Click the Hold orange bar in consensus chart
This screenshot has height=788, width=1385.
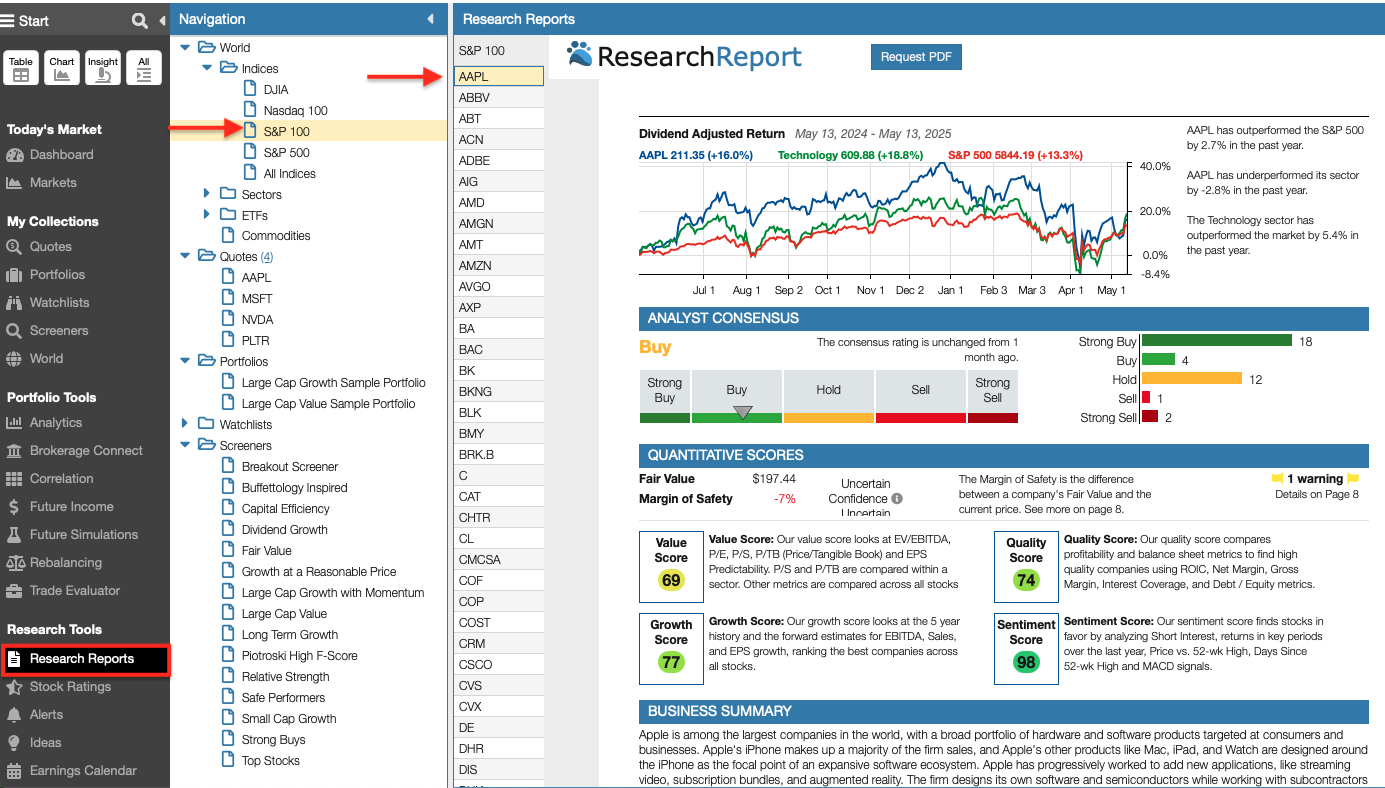[x=1192, y=379]
